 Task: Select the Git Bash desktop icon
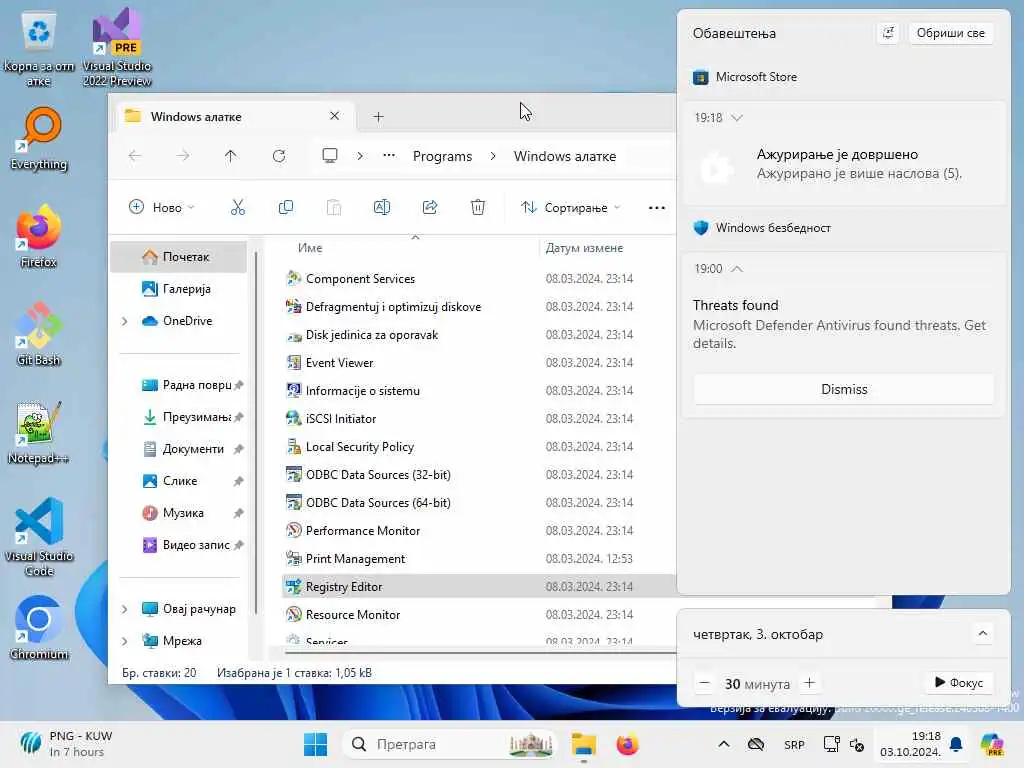39,334
